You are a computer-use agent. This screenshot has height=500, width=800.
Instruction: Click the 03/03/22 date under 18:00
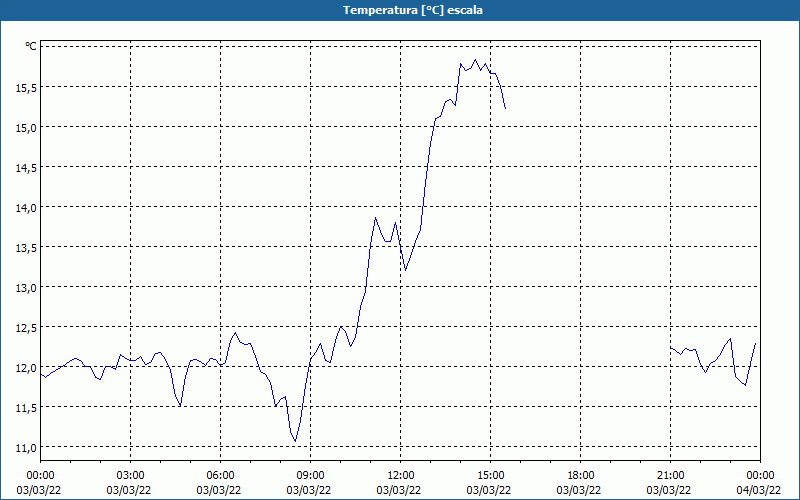tap(579, 490)
